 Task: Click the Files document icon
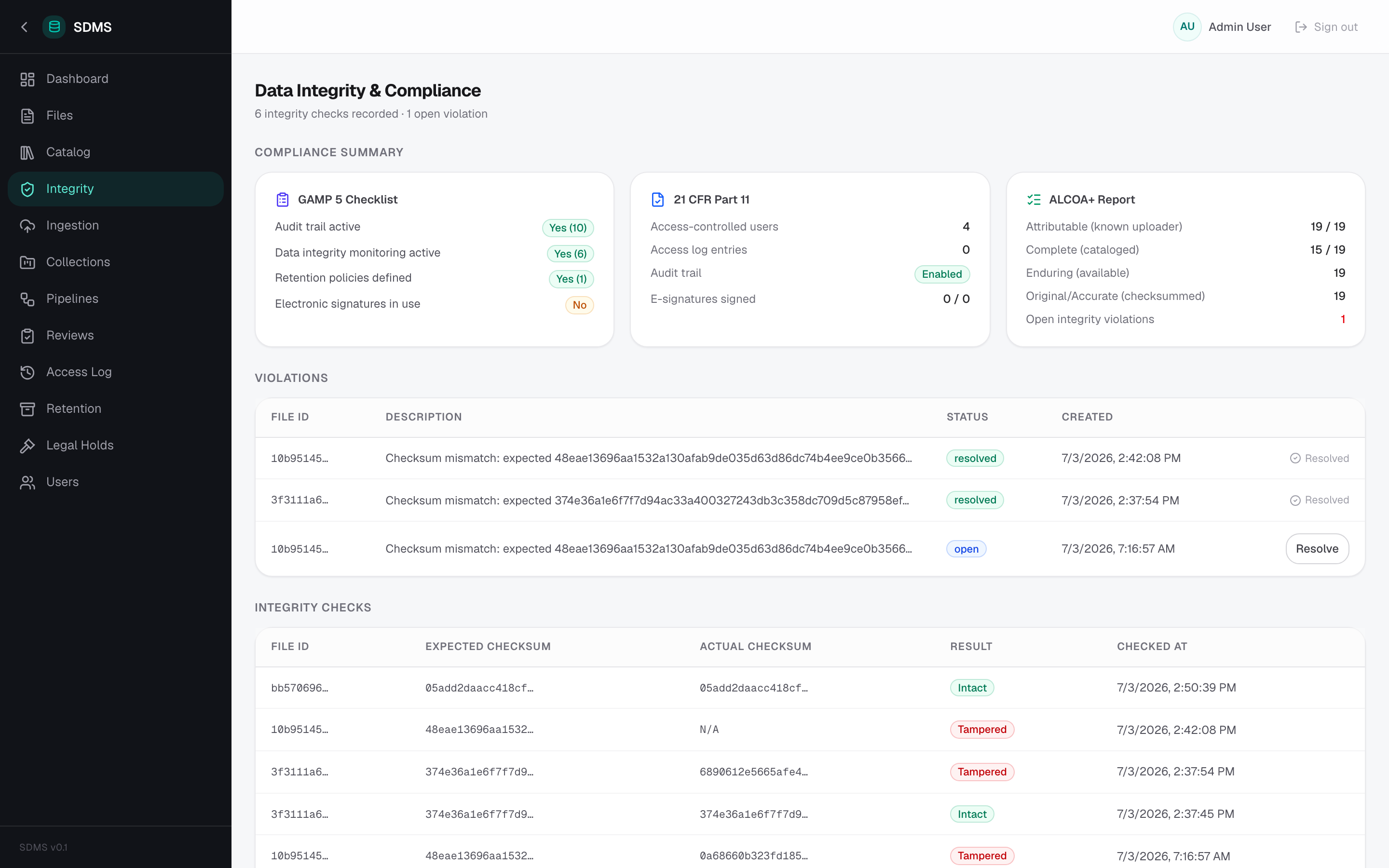coord(27,116)
